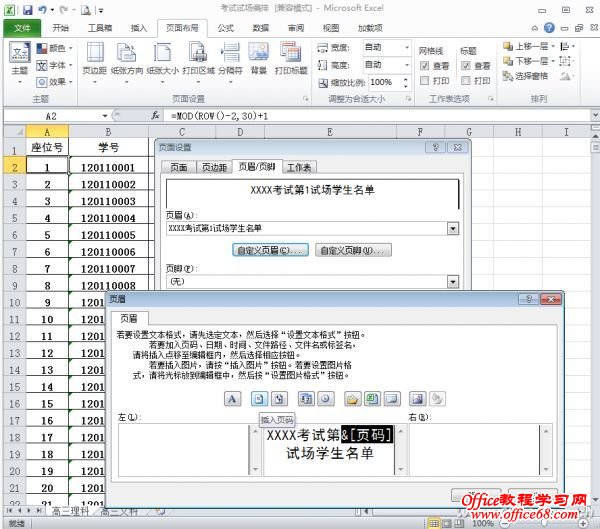Toggle the headings 打印 checkbox
Screen dimensions: 600x529
[466, 80]
